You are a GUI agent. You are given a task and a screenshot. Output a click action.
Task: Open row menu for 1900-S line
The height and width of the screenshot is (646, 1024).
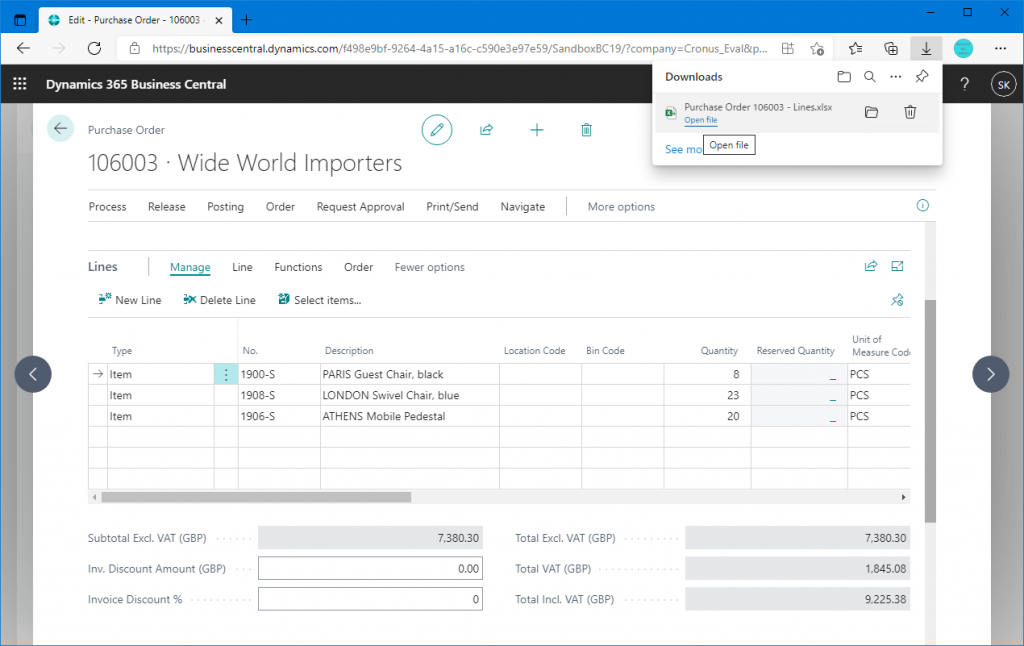tap(226, 374)
